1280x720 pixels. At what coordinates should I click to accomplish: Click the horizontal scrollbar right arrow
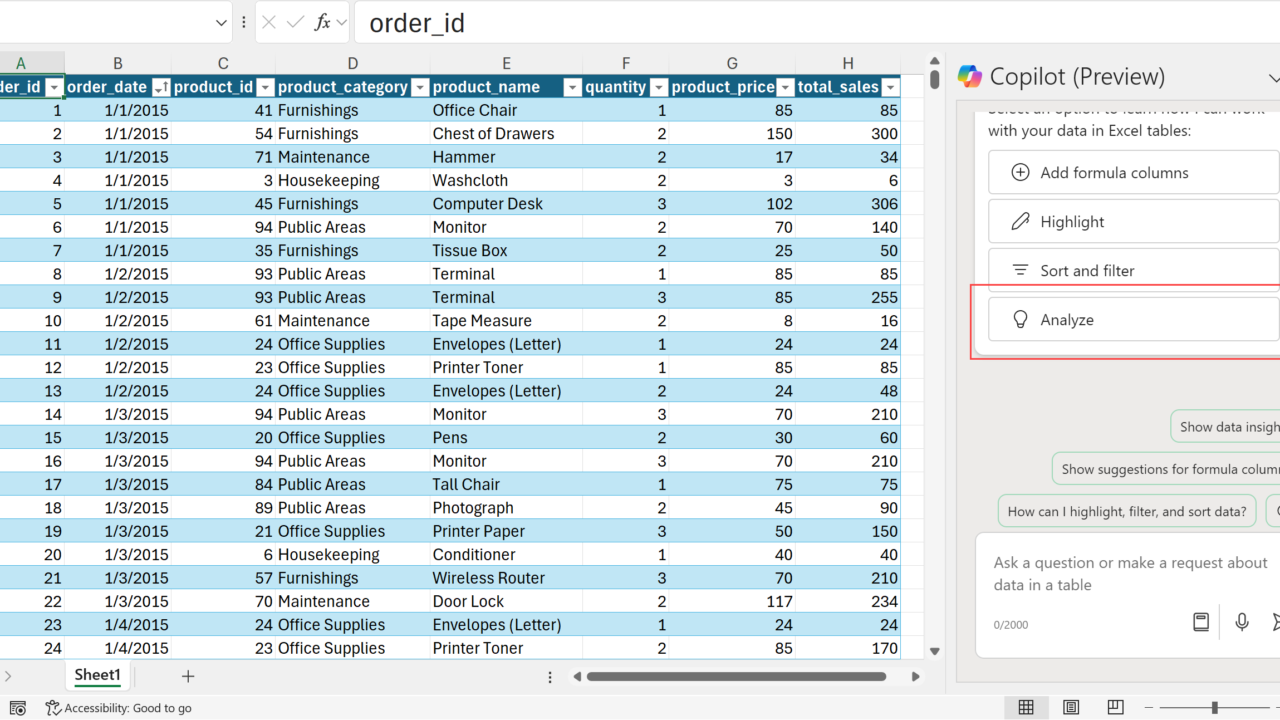(915, 677)
